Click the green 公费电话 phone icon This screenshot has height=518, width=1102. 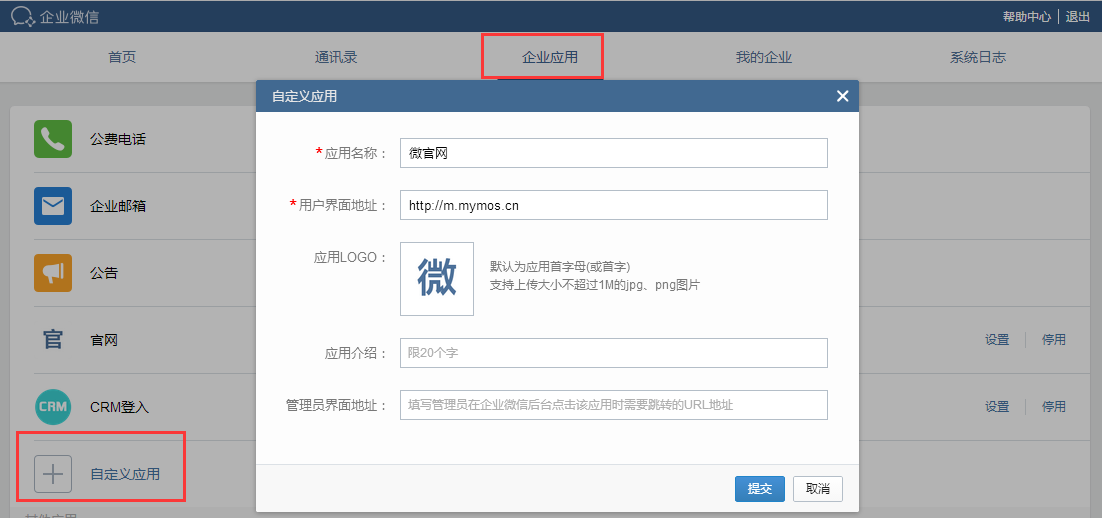(53, 139)
